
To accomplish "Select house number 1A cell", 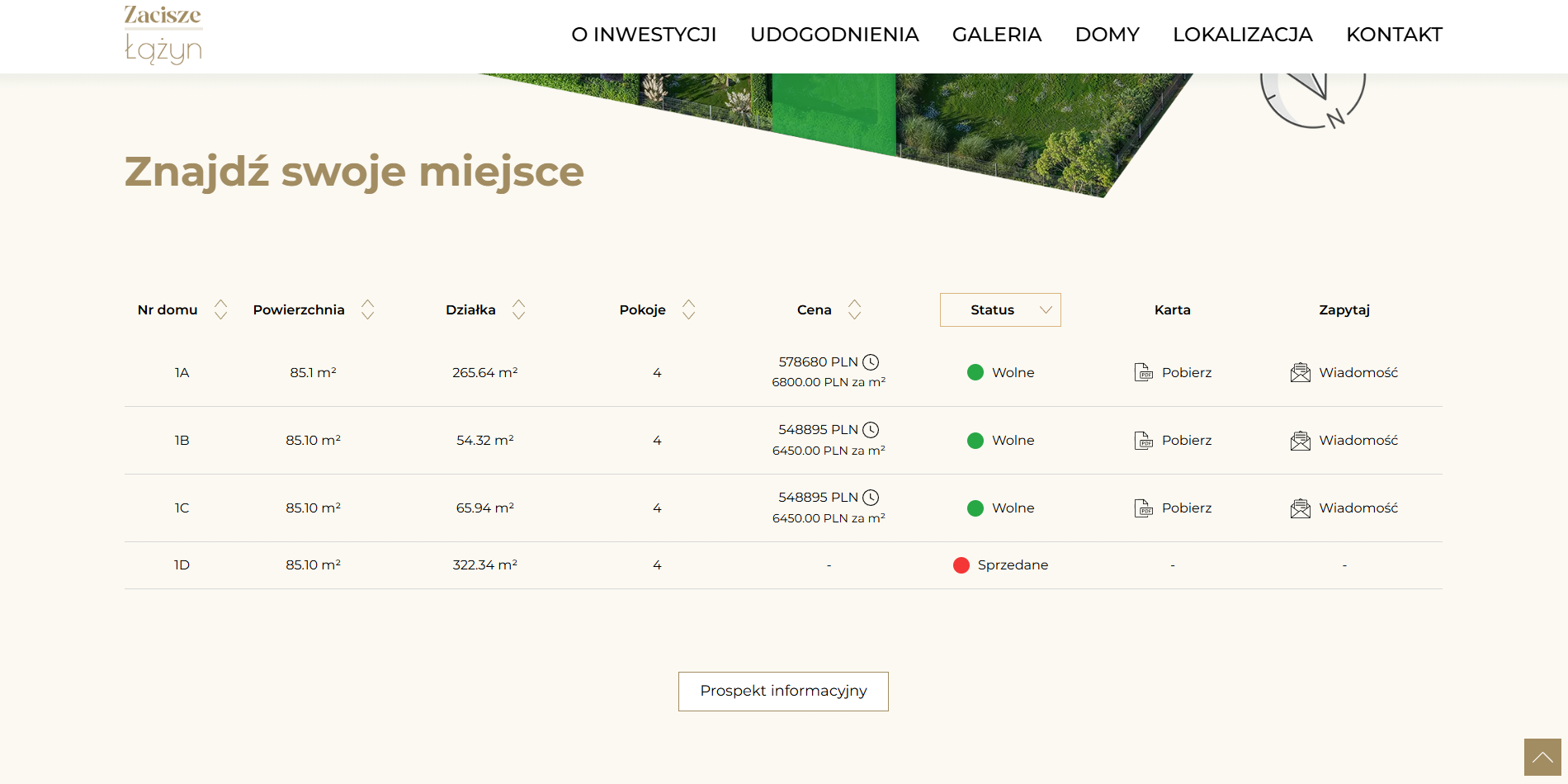I will click(x=182, y=372).
